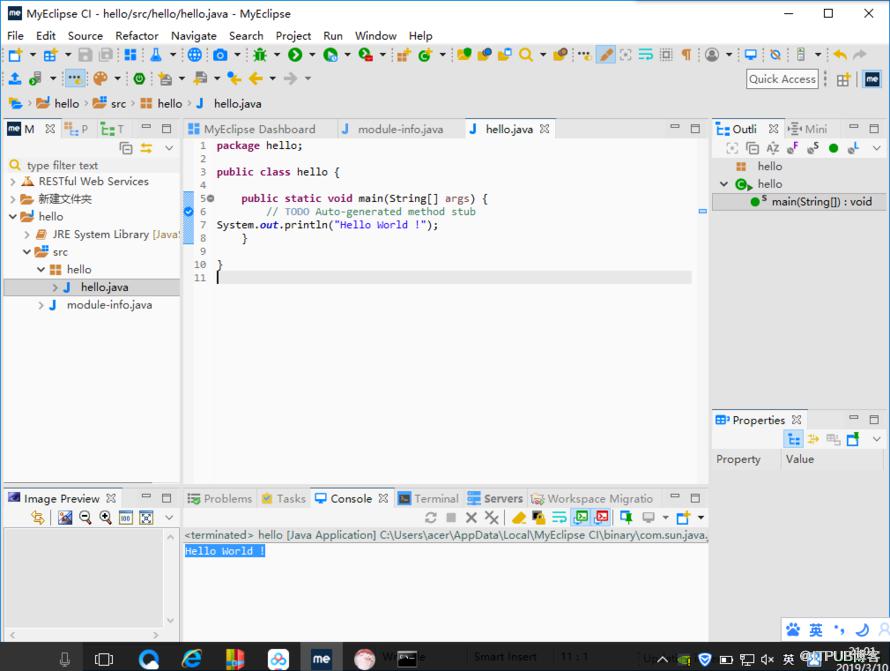The width and height of the screenshot is (890, 671).
Task: Open the MyEclipse perspective button
Action: coord(872,79)
